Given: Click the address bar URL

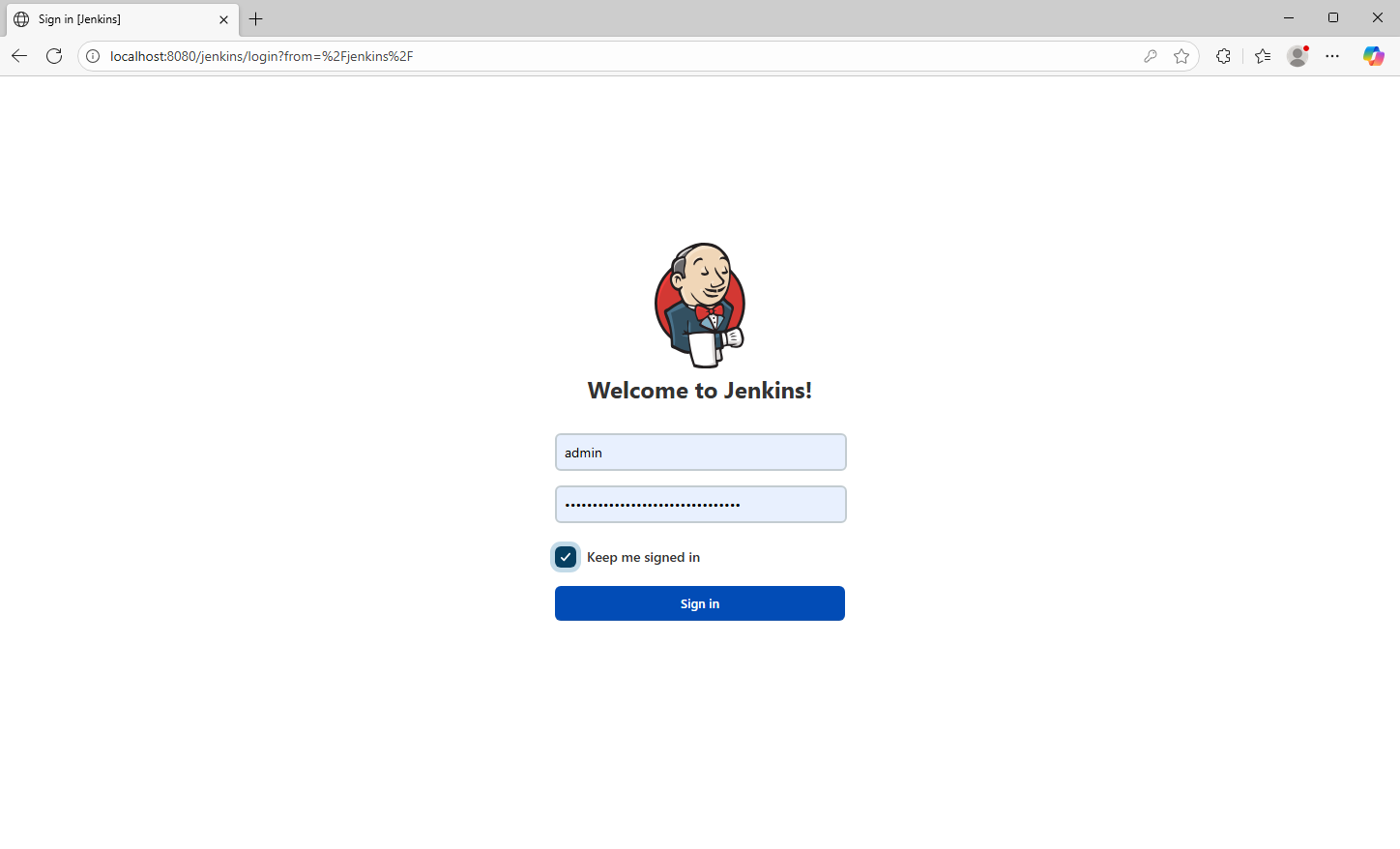Looking at the screenshot, I should [x=261, y=56].
